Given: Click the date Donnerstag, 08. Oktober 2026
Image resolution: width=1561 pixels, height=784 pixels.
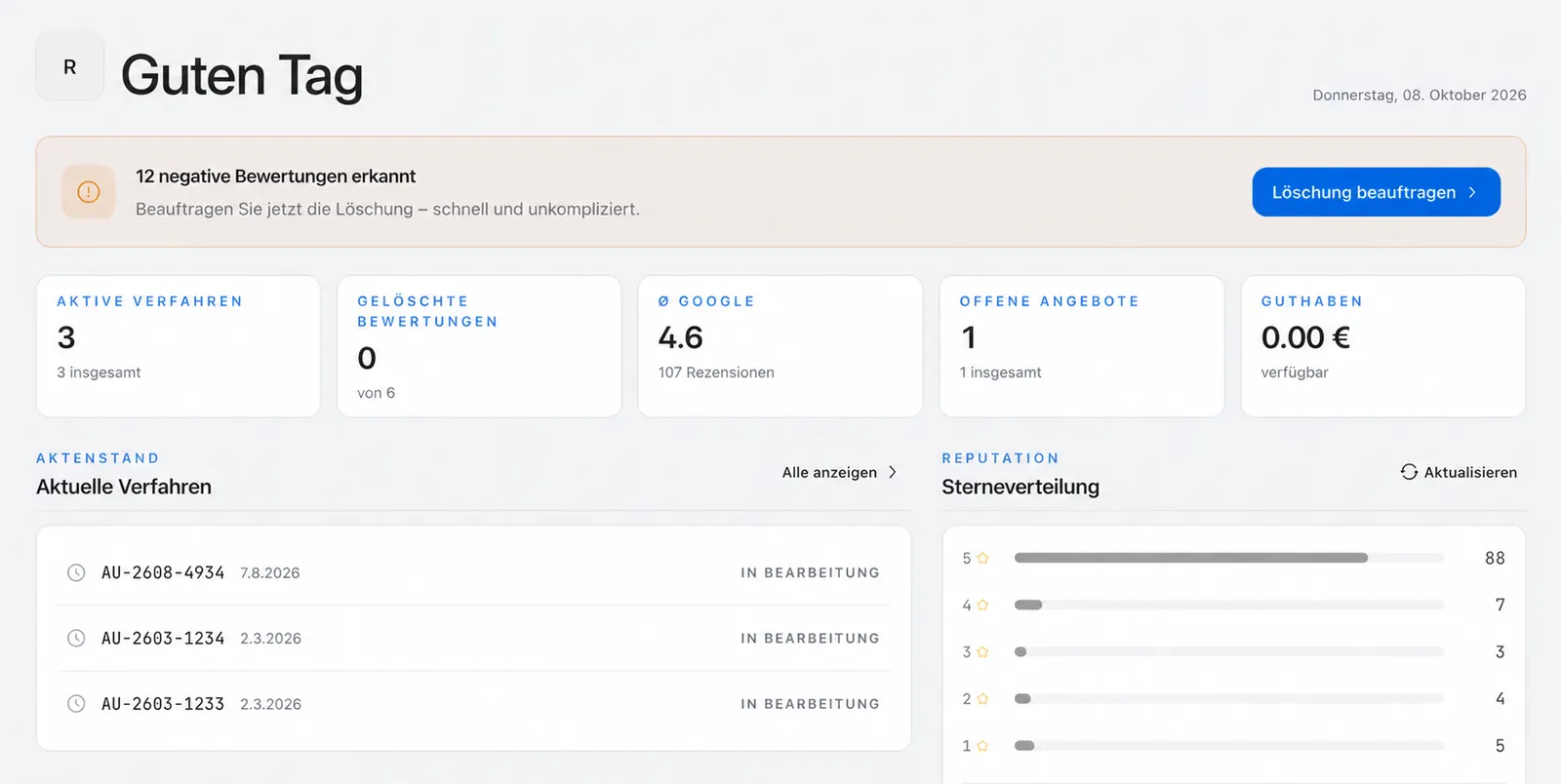Looking at the screenshot, I should (1420, 95).
